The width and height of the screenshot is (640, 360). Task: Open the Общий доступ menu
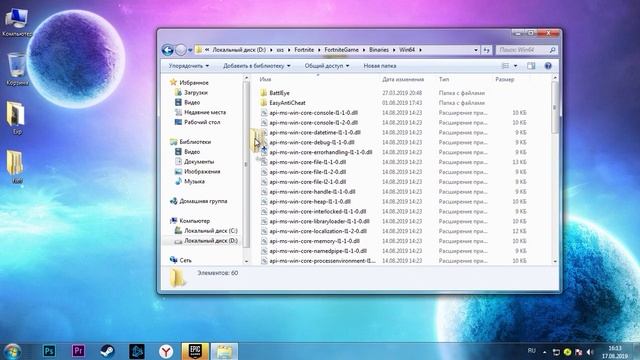point(327,66)
